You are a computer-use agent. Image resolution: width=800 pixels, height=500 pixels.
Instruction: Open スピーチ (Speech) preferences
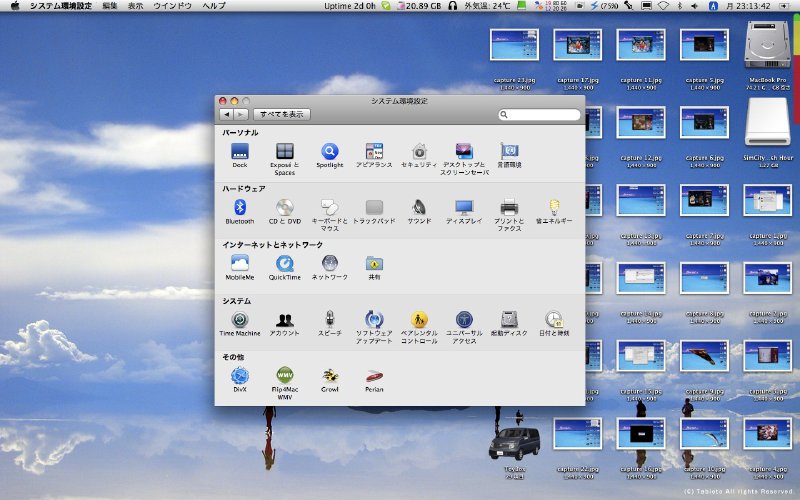coord(330,320)
